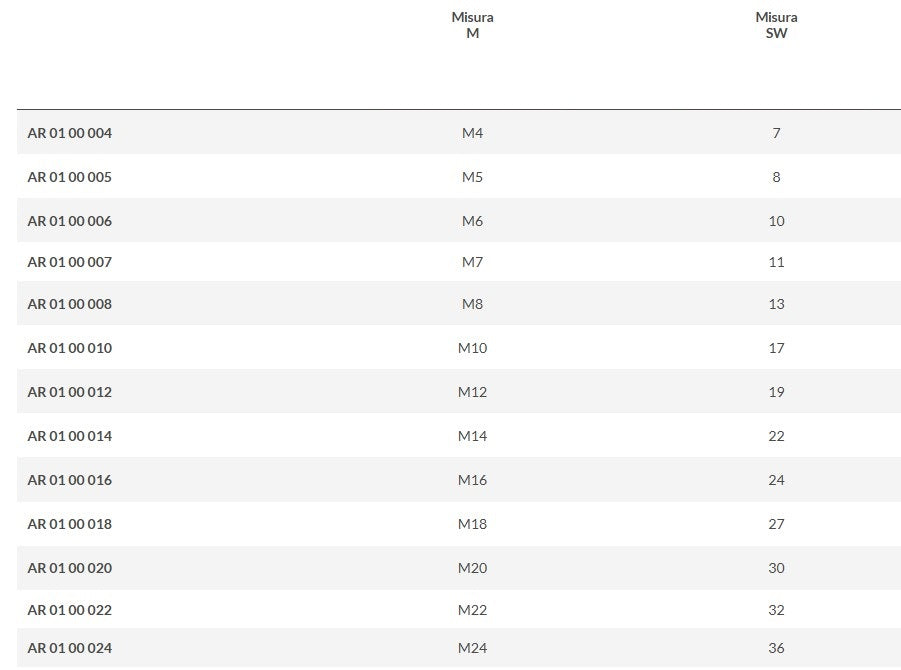Click the M22 size cell

[x=472, y=610]
